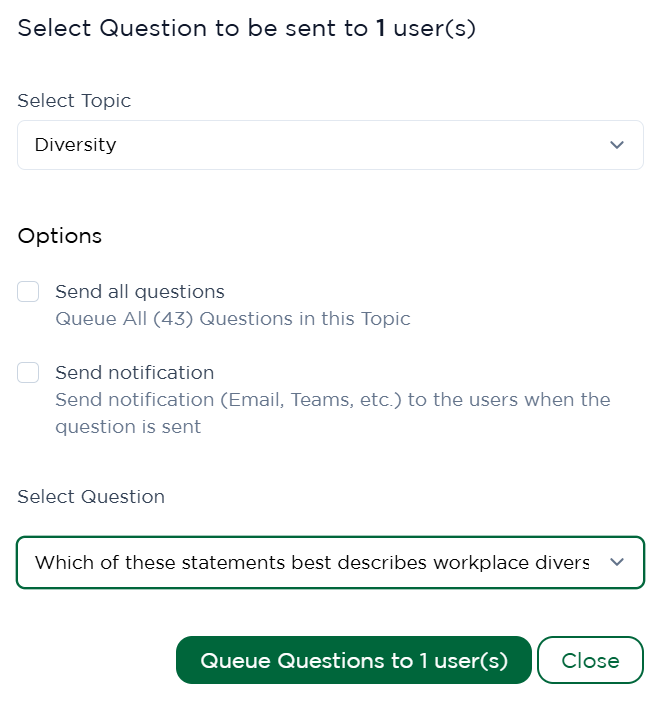Click the "question is sent" line of description

coord(128,427)
